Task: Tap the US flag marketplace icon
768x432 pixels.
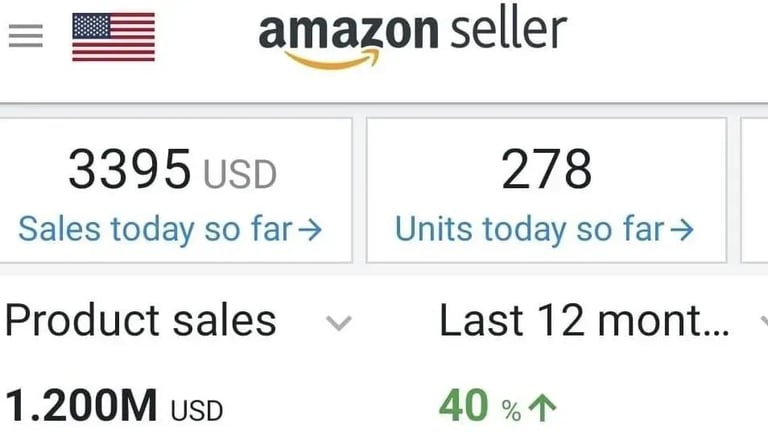Action: 114,37
